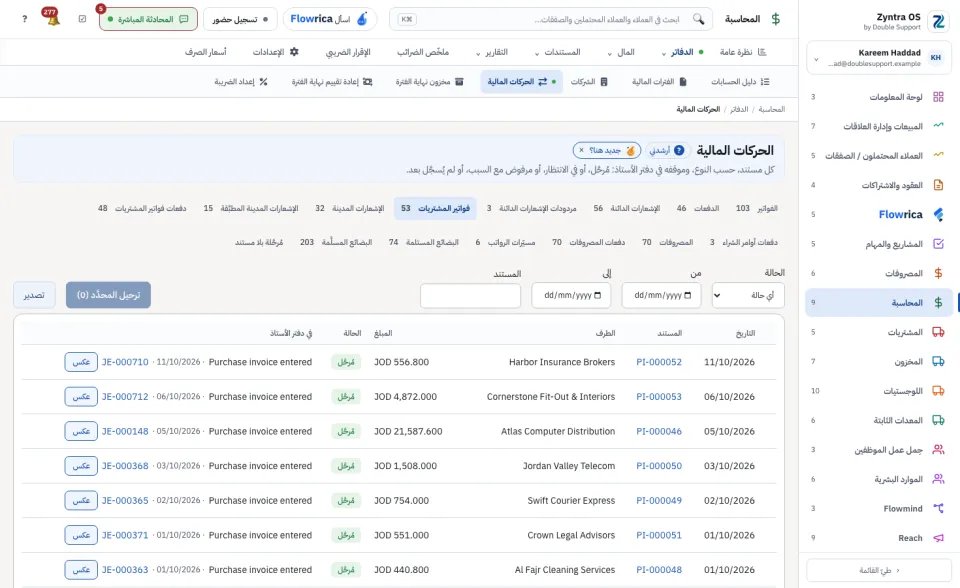Click the search magnifier icon
This screenshot has width=960, height=588.
[699, 19]
